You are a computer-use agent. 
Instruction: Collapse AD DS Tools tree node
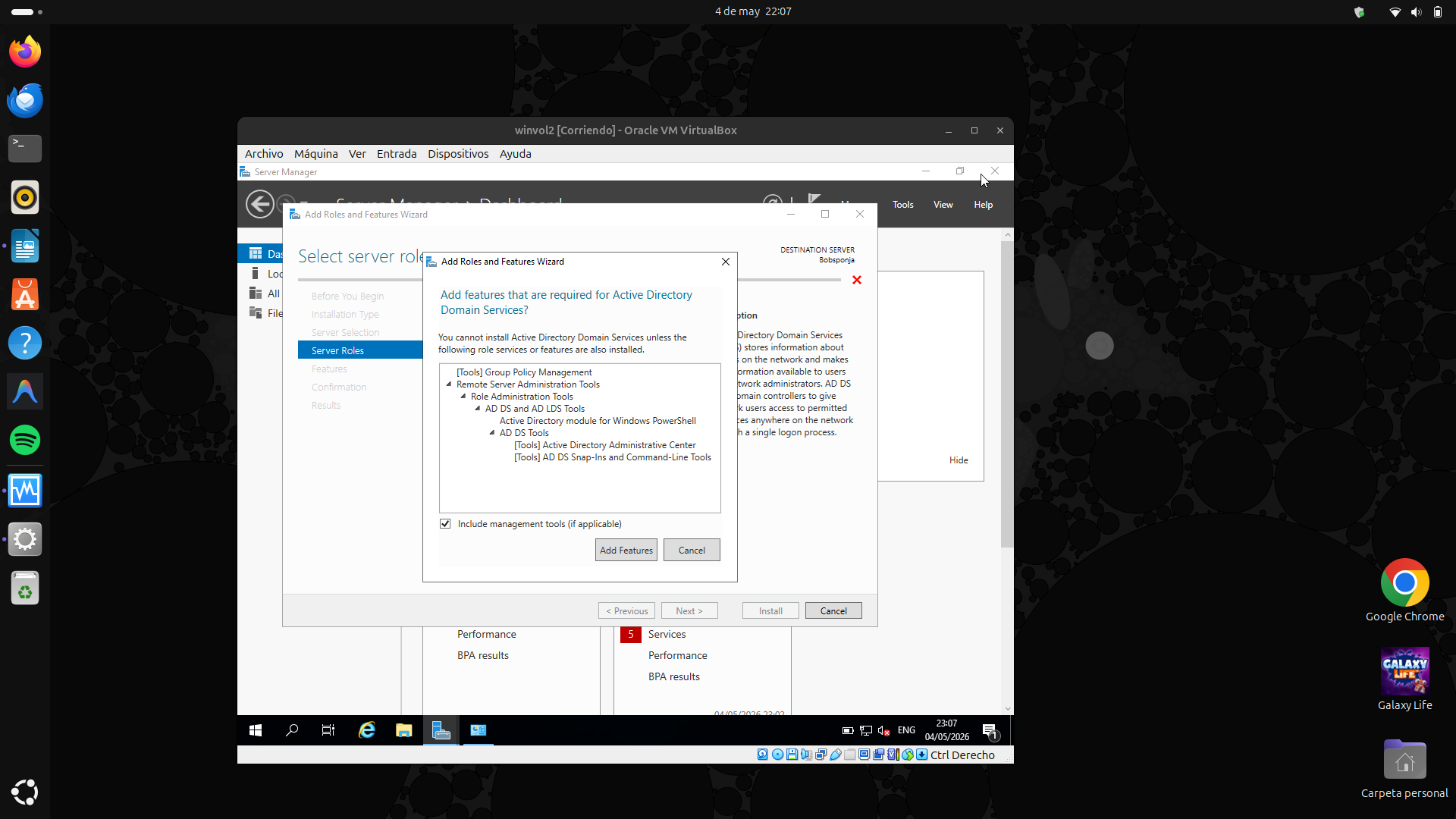492,433
